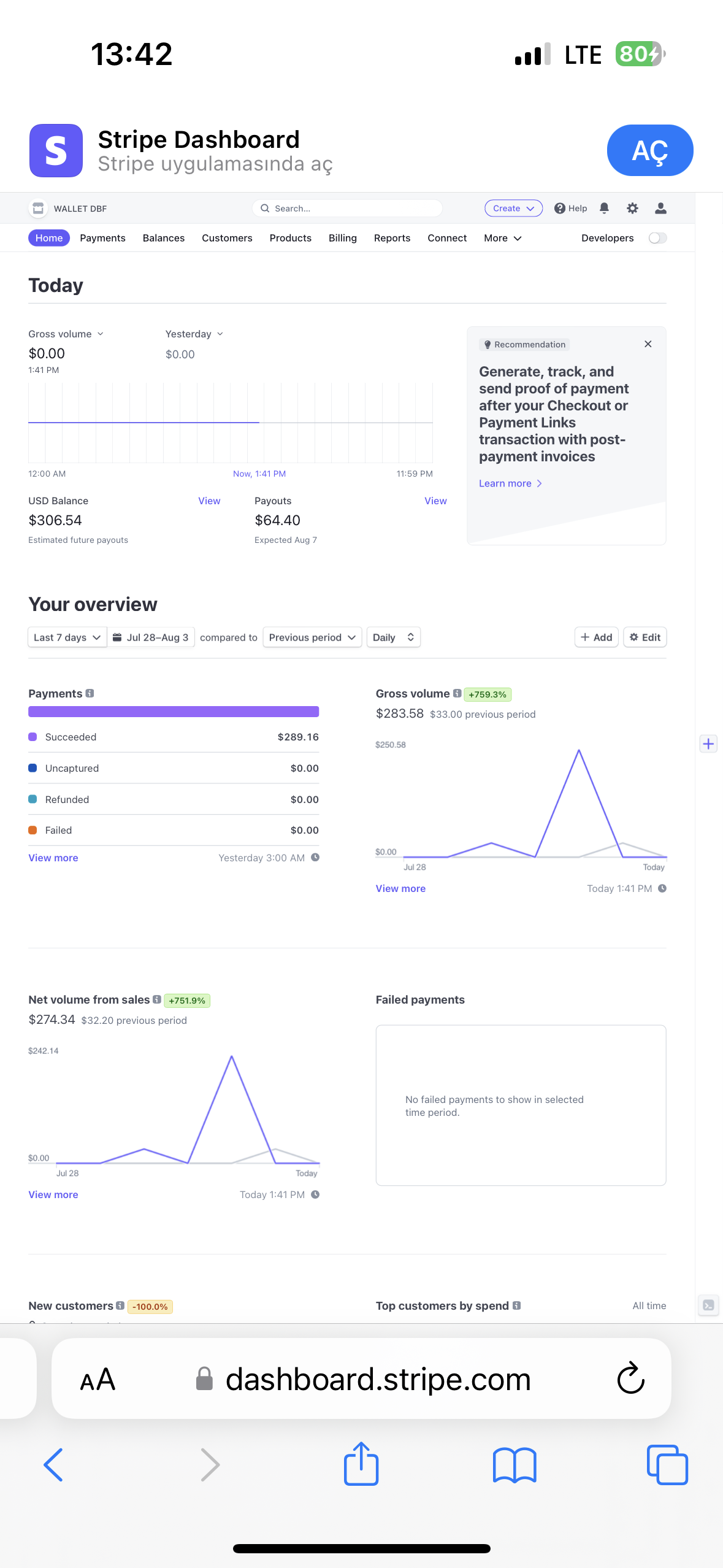Click the Create button

pyautogui.click(x=513, y=208)
